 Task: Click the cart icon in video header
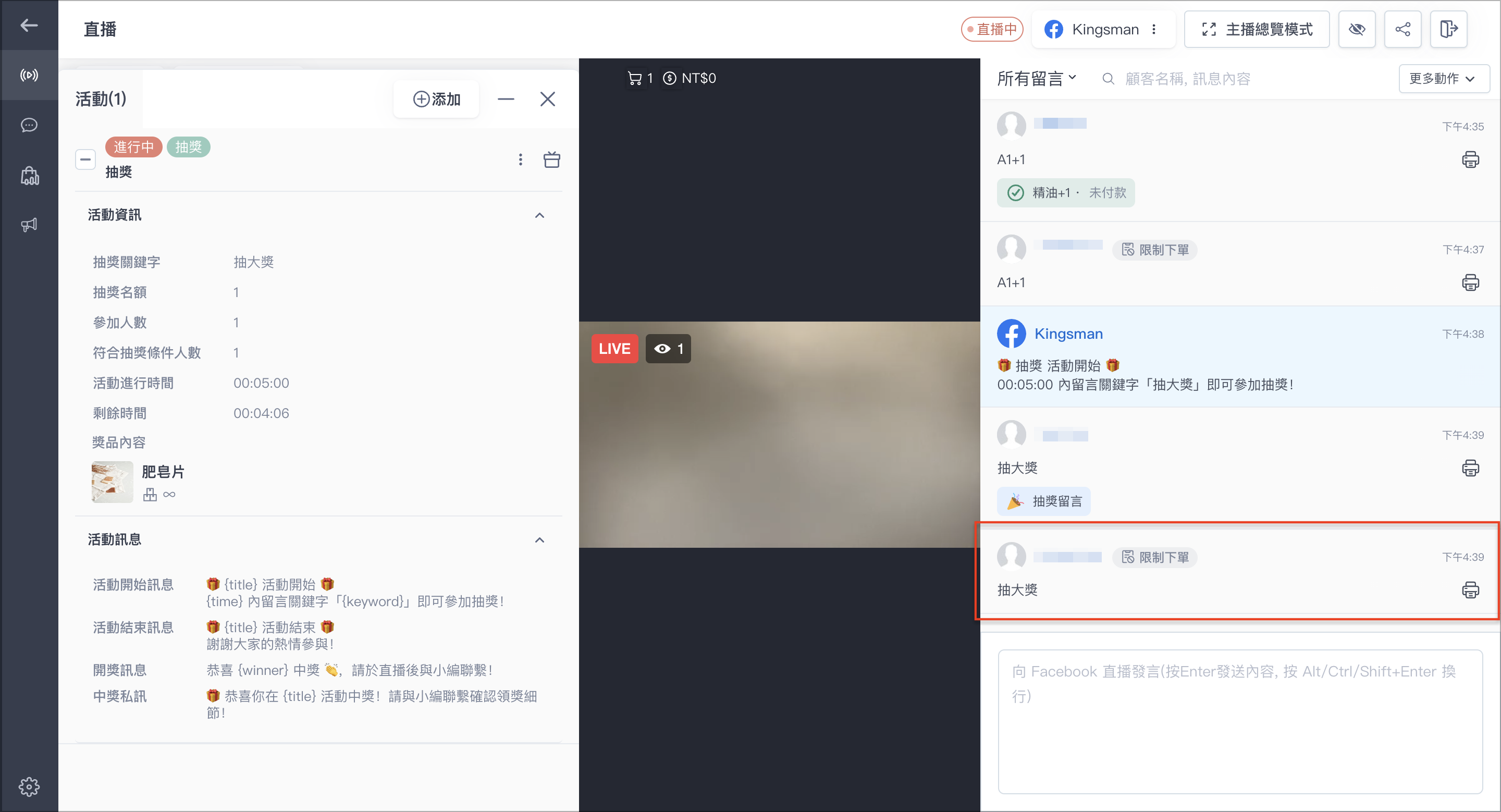(635, 78)
